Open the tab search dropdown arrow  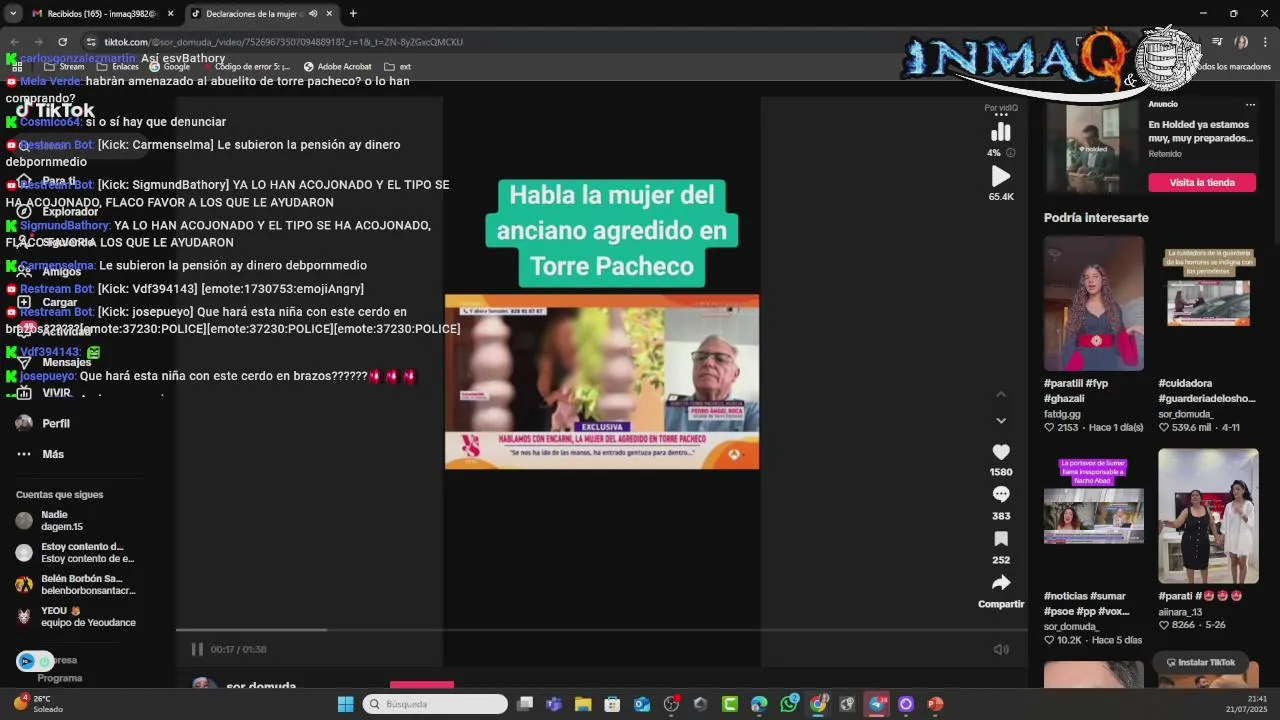tap(12, 14)
